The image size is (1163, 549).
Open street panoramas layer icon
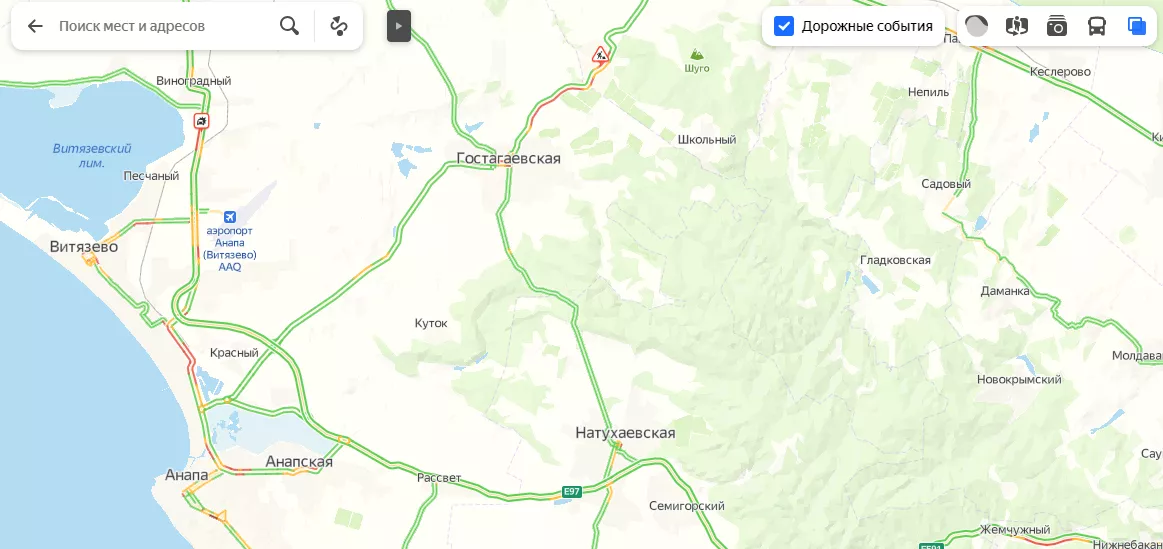[1016, 26]
